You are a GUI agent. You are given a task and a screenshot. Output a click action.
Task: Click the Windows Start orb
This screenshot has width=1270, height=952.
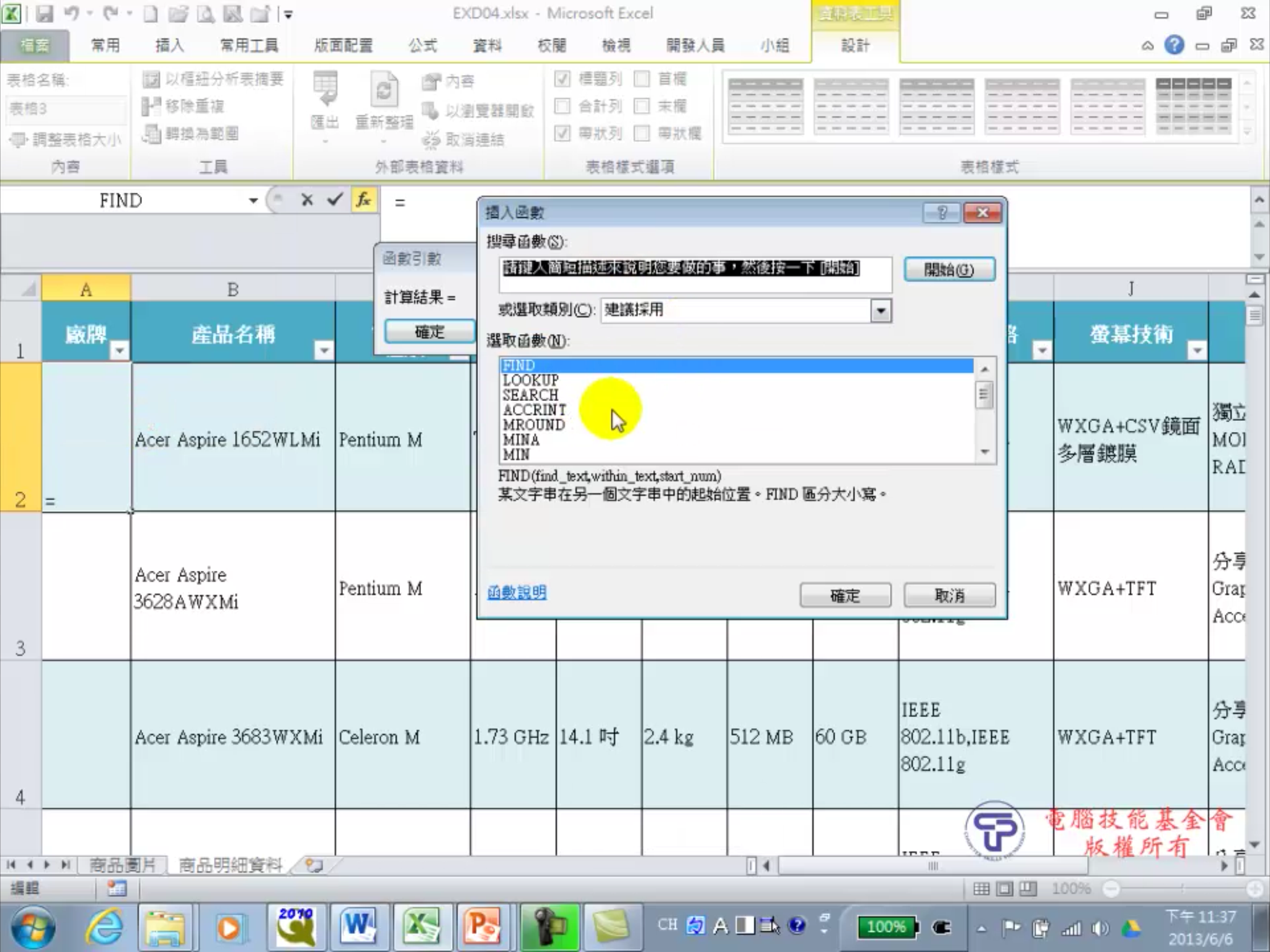33,927
